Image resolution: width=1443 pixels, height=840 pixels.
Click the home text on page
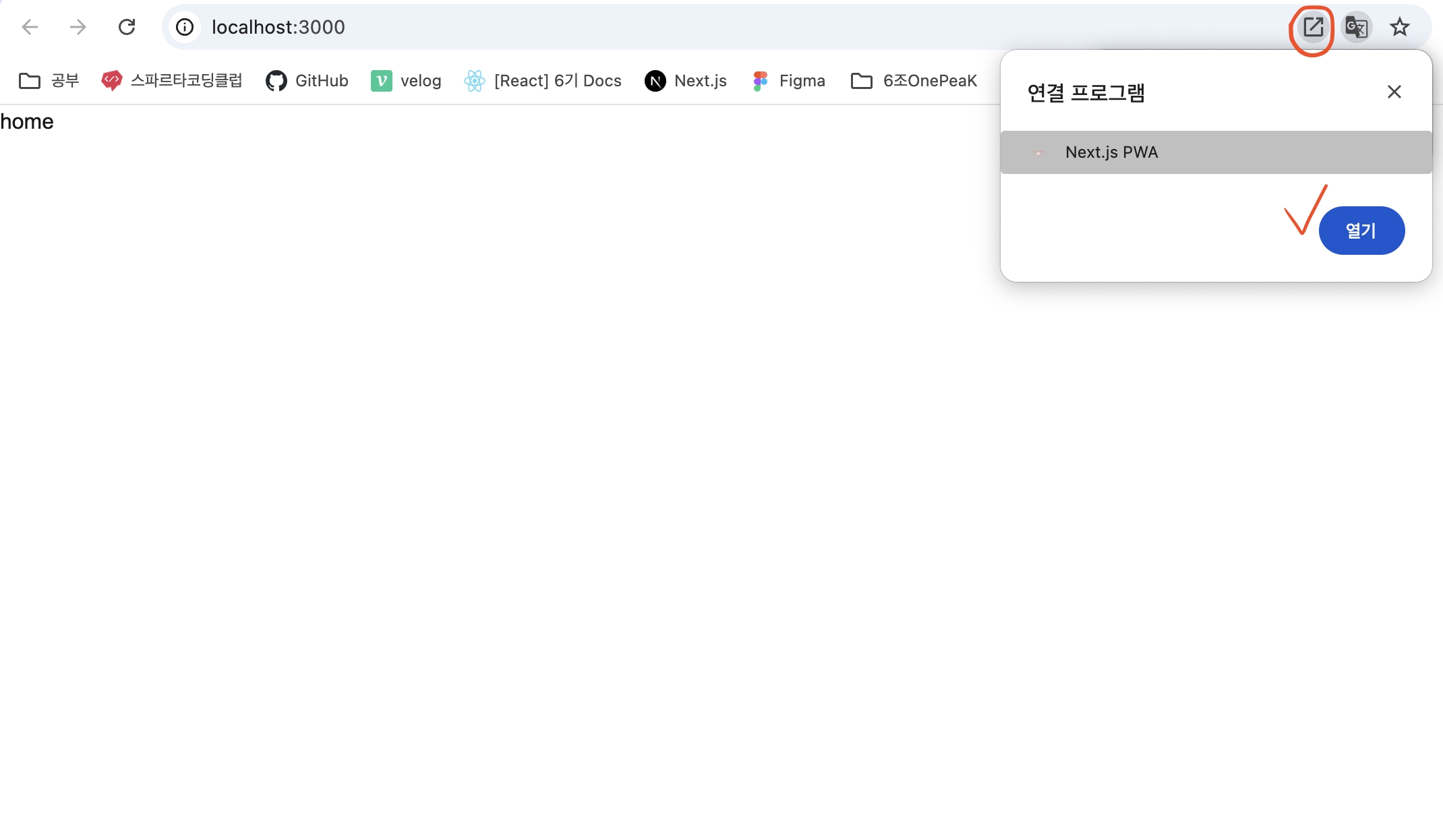27,122
